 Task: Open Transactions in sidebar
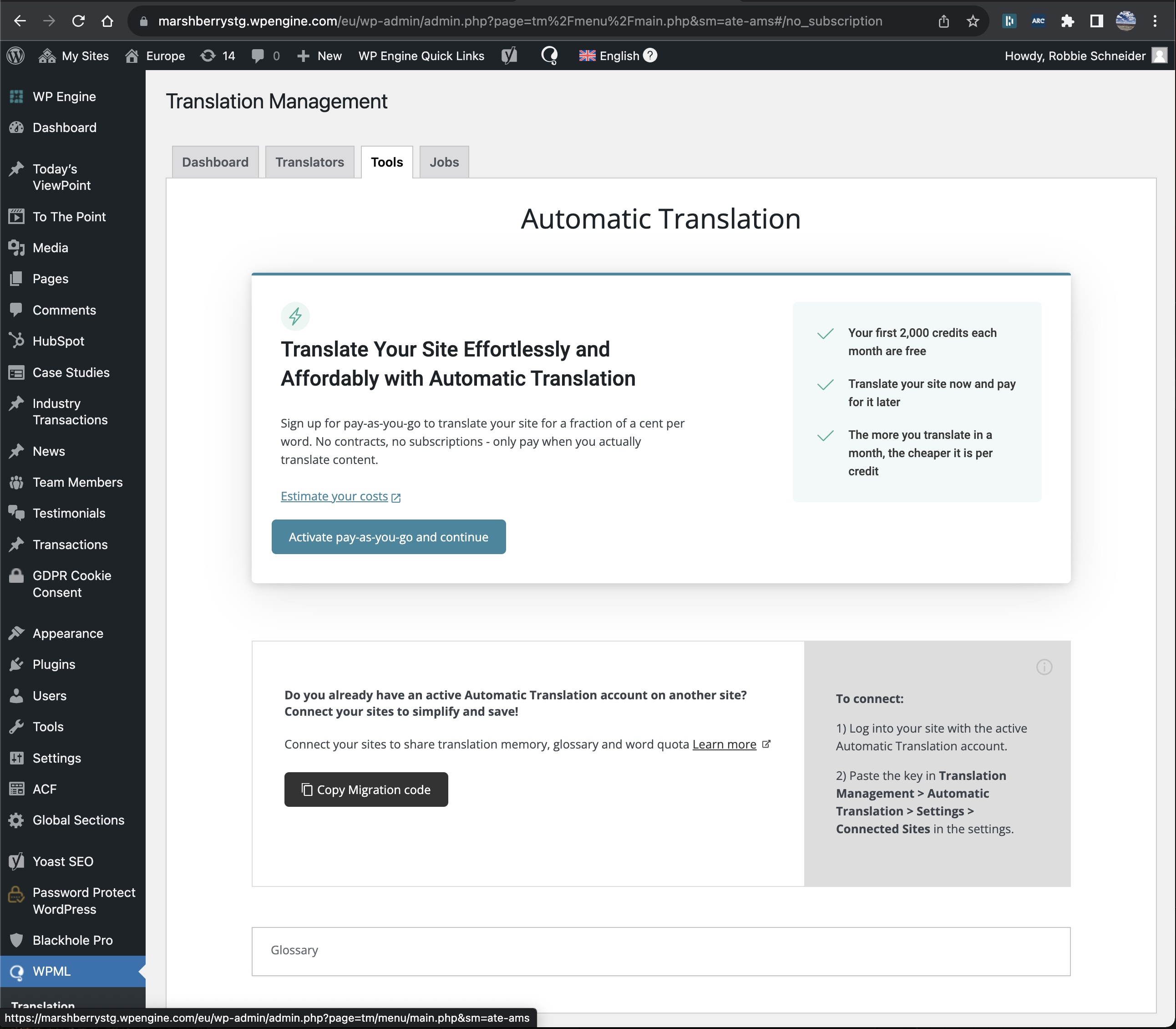[x=73, y=545]
